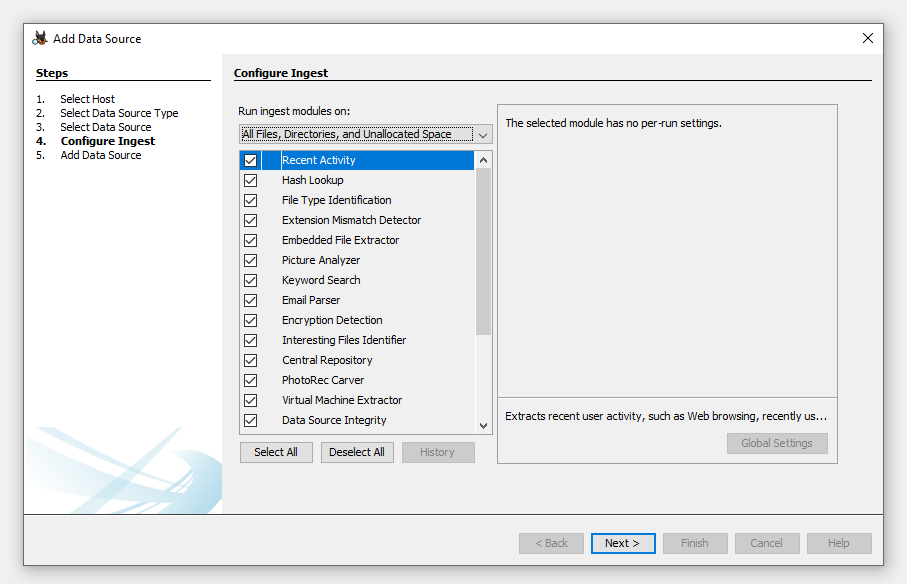This screenshot has width=907, height=584.
Task: Open the ingest History button
Action: tap(438, 452)
